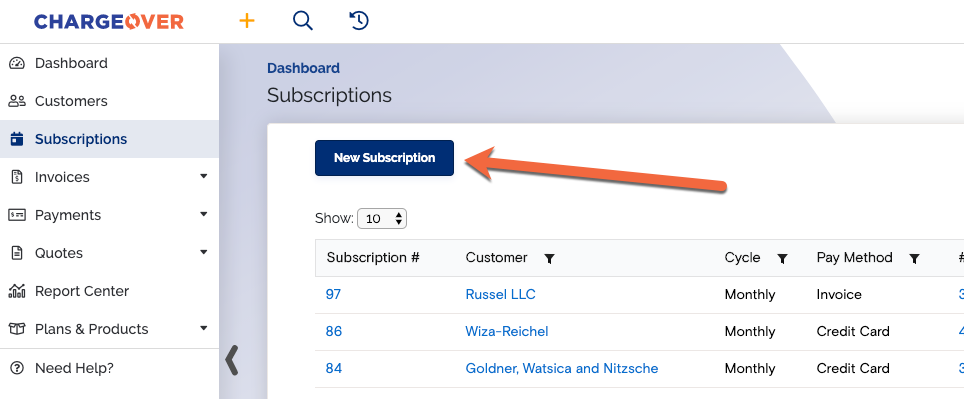
Task: Open Report Center menu item
Action: pos(82,291)
